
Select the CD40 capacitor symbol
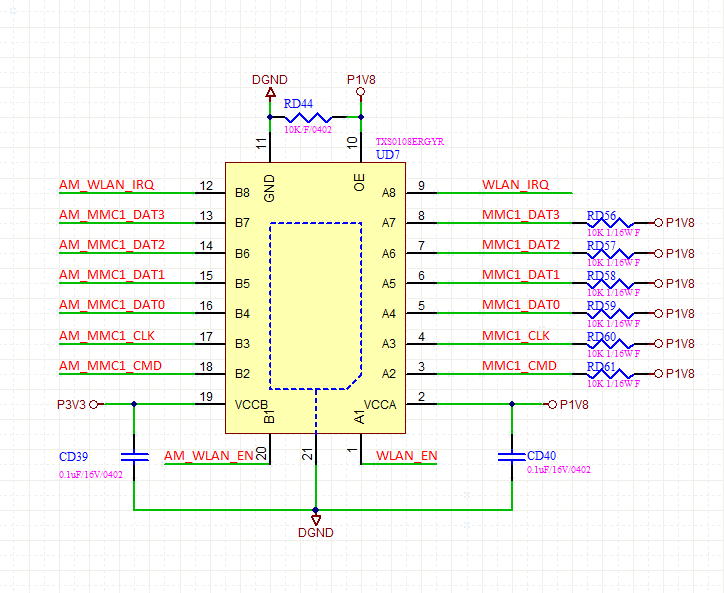(x=512, y=457)
